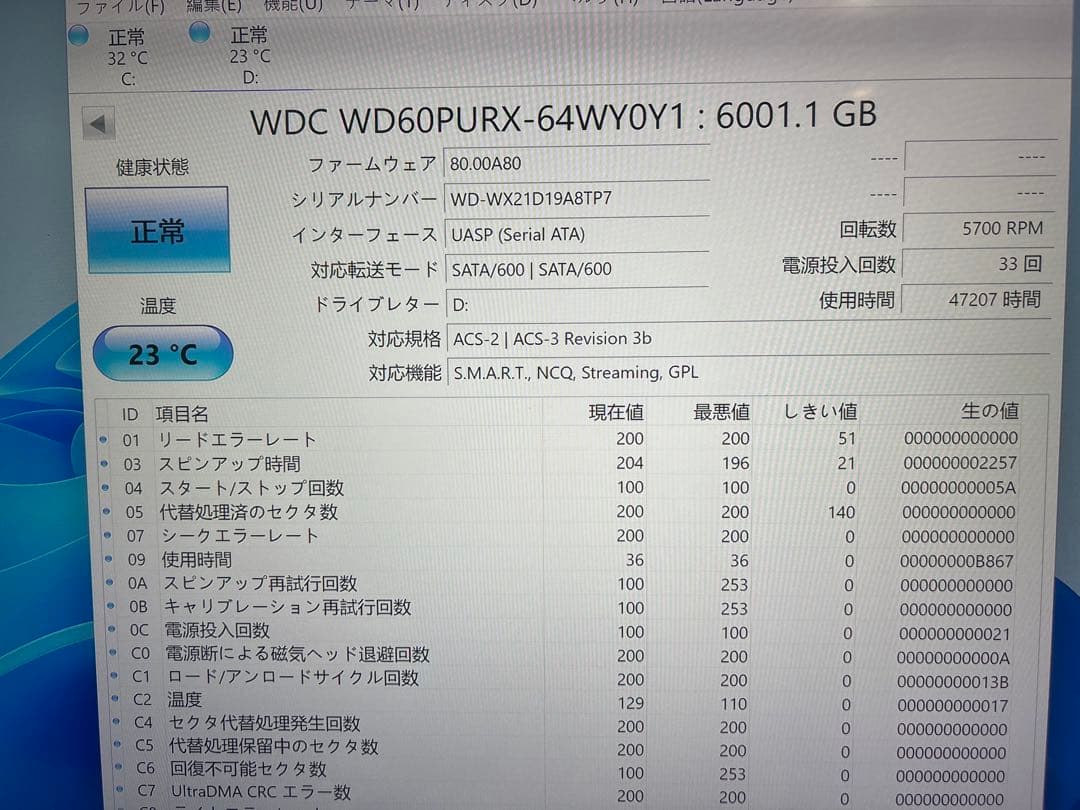Click the 23°C temperature badge
Viewport: 1080px width, 810px height.
162,353
